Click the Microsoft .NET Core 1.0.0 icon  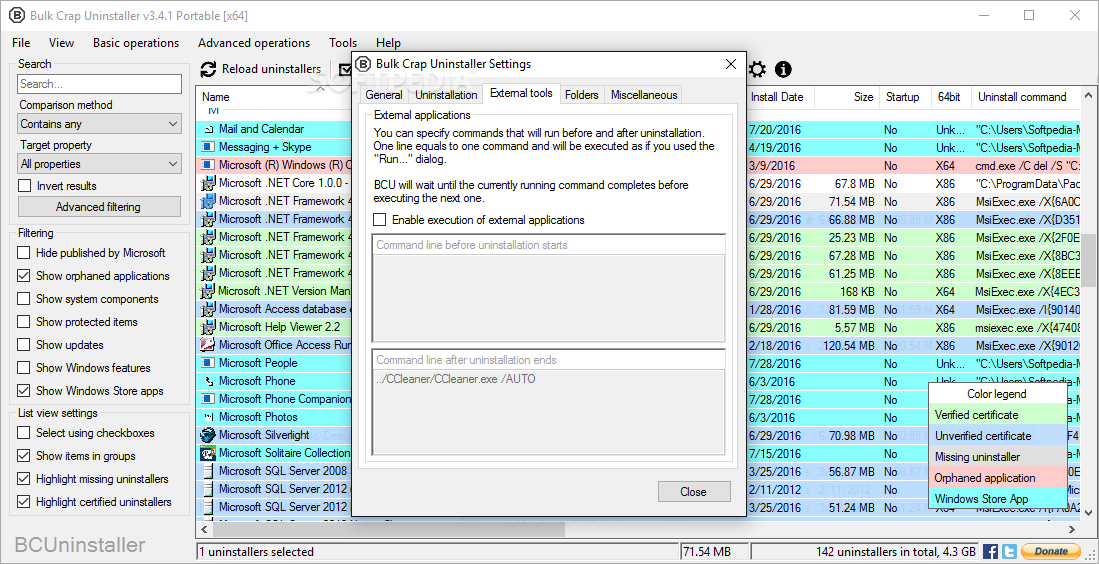click(207, 183)
